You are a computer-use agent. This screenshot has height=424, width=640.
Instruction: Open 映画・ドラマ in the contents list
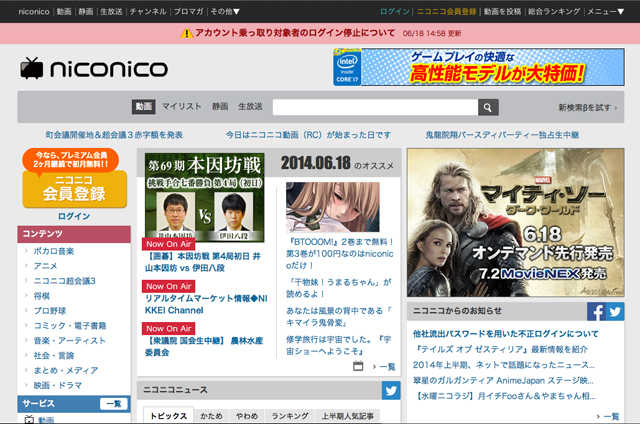pos(58,385)
